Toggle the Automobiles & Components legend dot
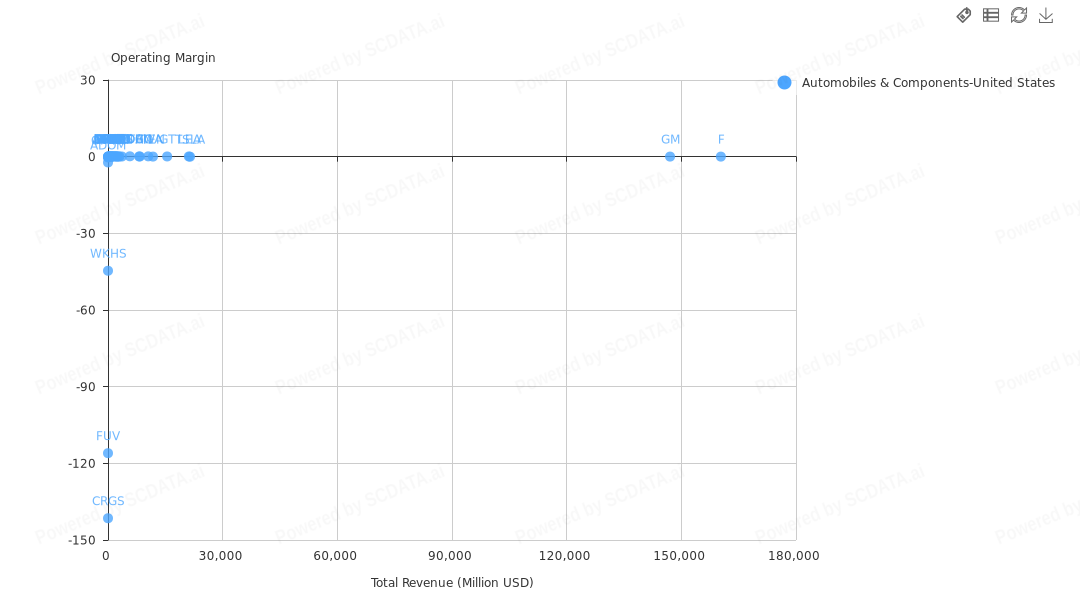 click(x=784, y=83)
